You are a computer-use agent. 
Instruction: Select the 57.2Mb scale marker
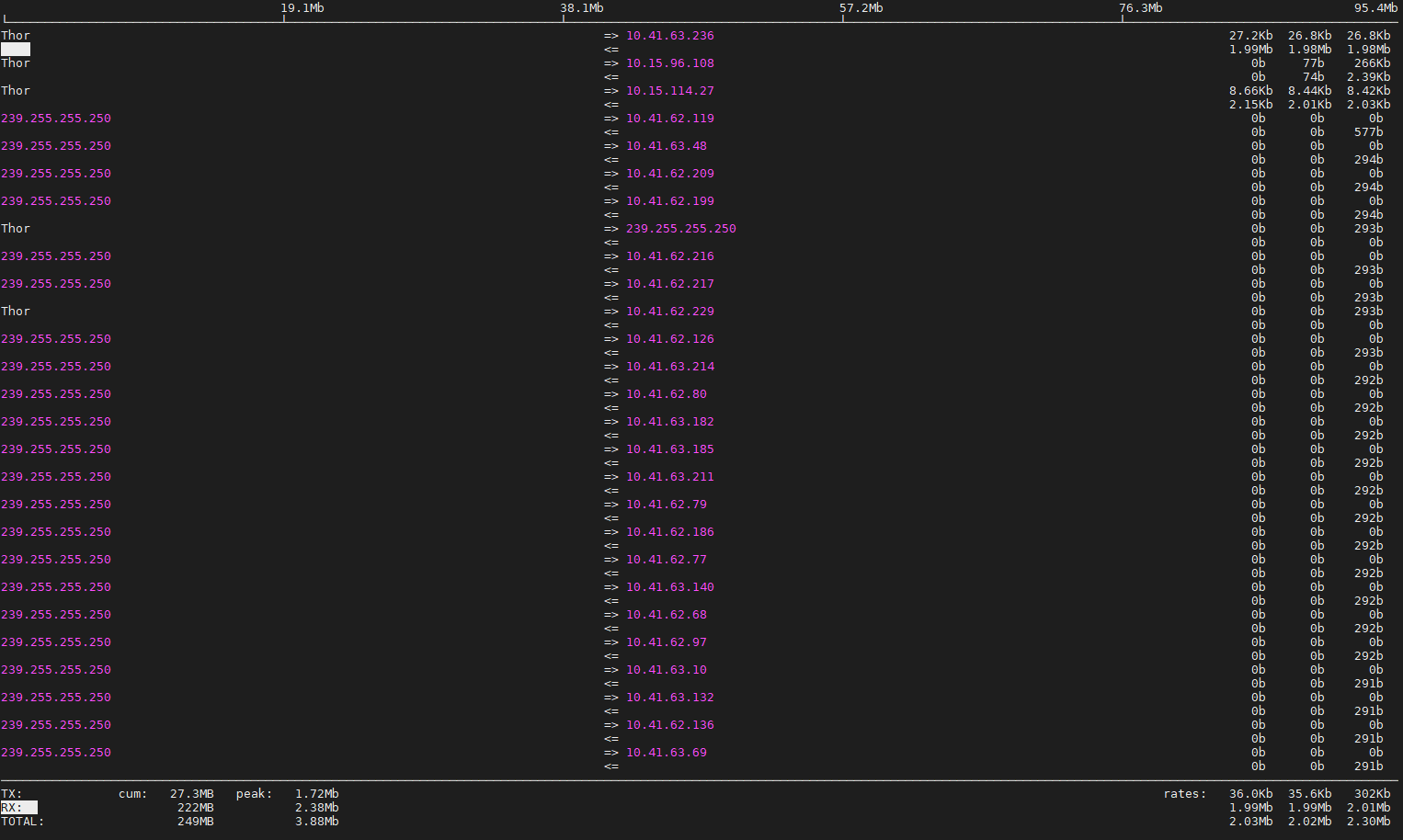[x=861, y=8]
